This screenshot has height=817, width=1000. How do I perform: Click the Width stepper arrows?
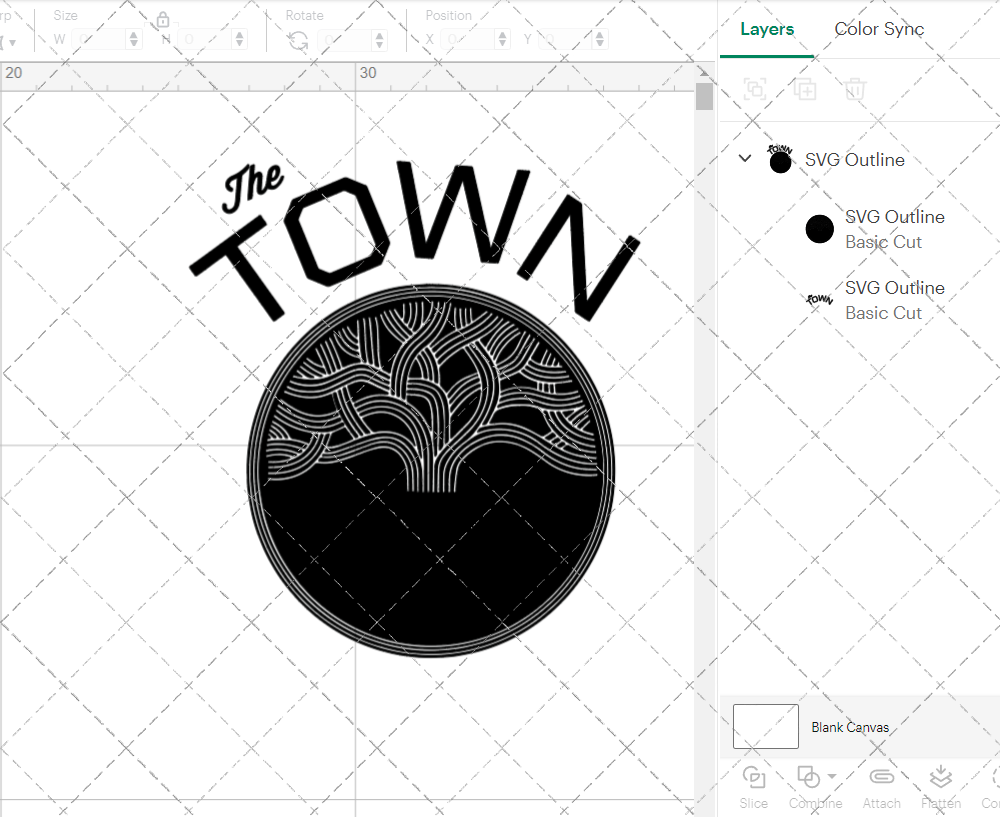click(x=134, y=40)
